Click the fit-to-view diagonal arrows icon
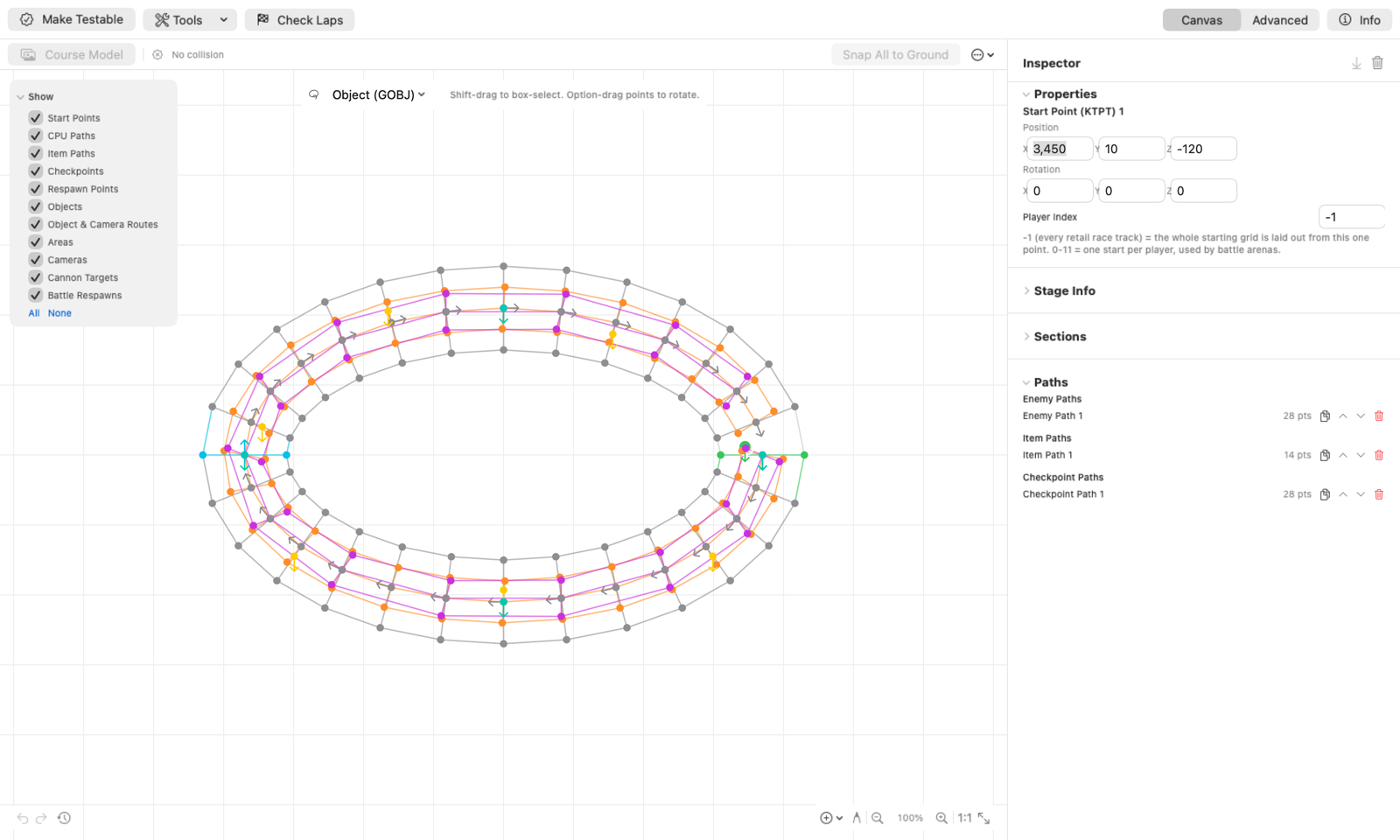The height and width of the screenshot is (840, 1400). pyautogui.click(x=984, y=818)
